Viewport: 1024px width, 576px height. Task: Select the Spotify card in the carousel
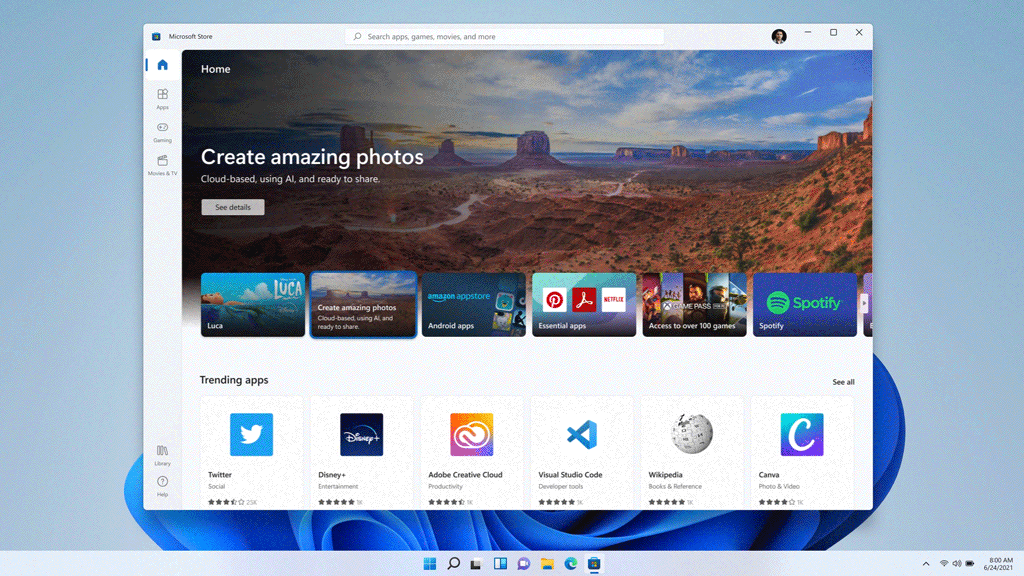pos(804,304)
